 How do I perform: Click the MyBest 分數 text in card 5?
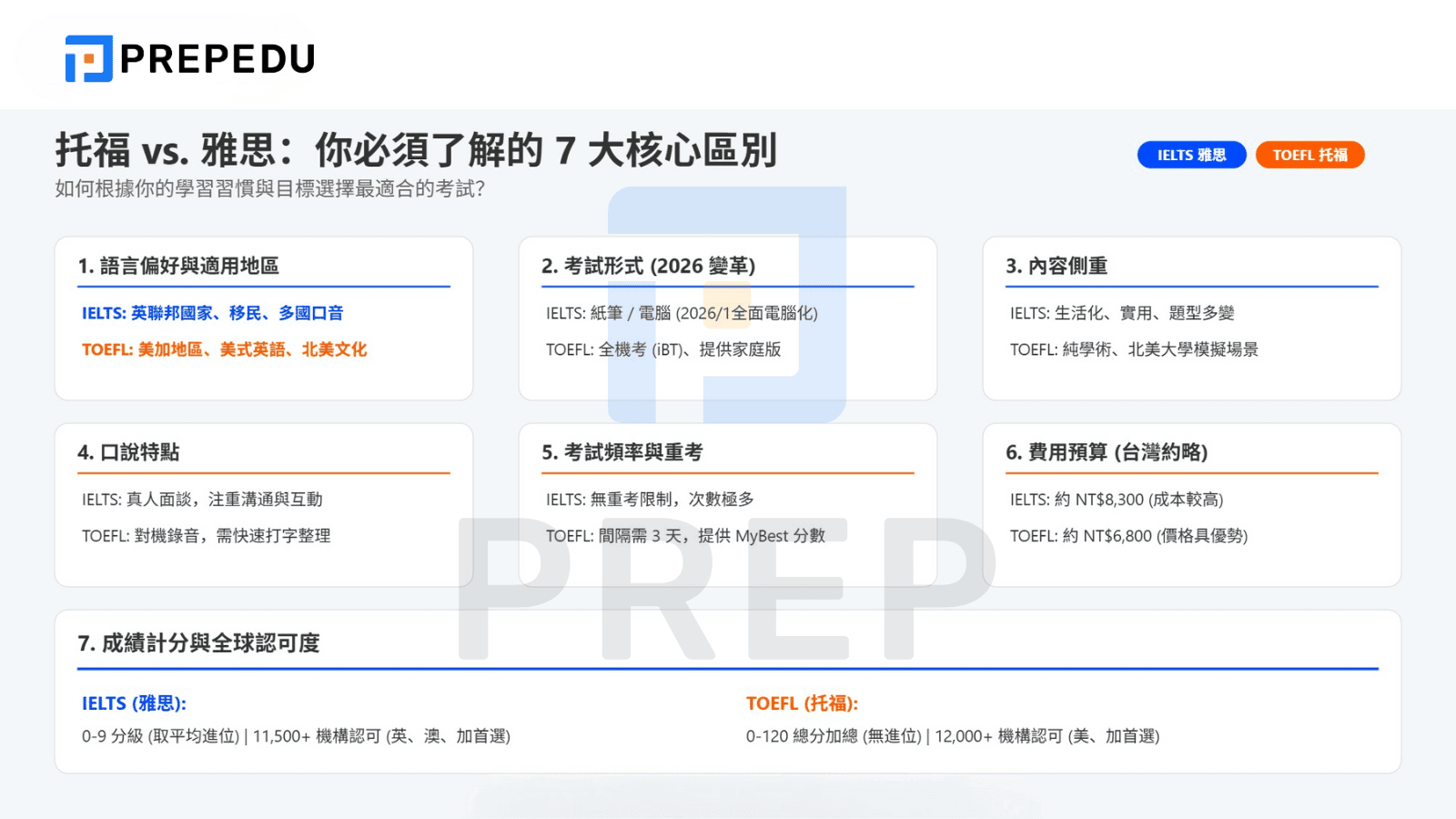783,536
